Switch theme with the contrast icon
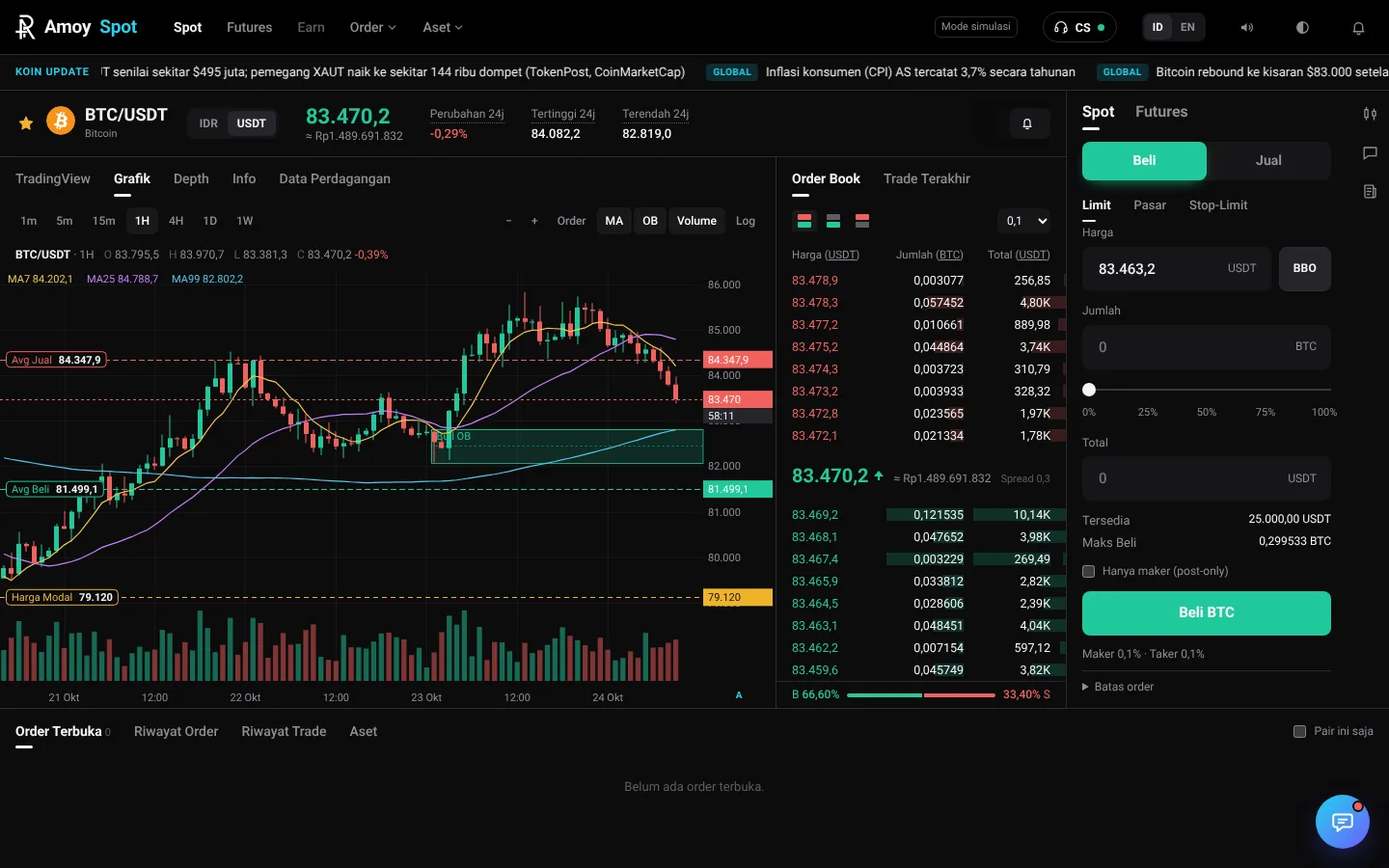 1302,28
